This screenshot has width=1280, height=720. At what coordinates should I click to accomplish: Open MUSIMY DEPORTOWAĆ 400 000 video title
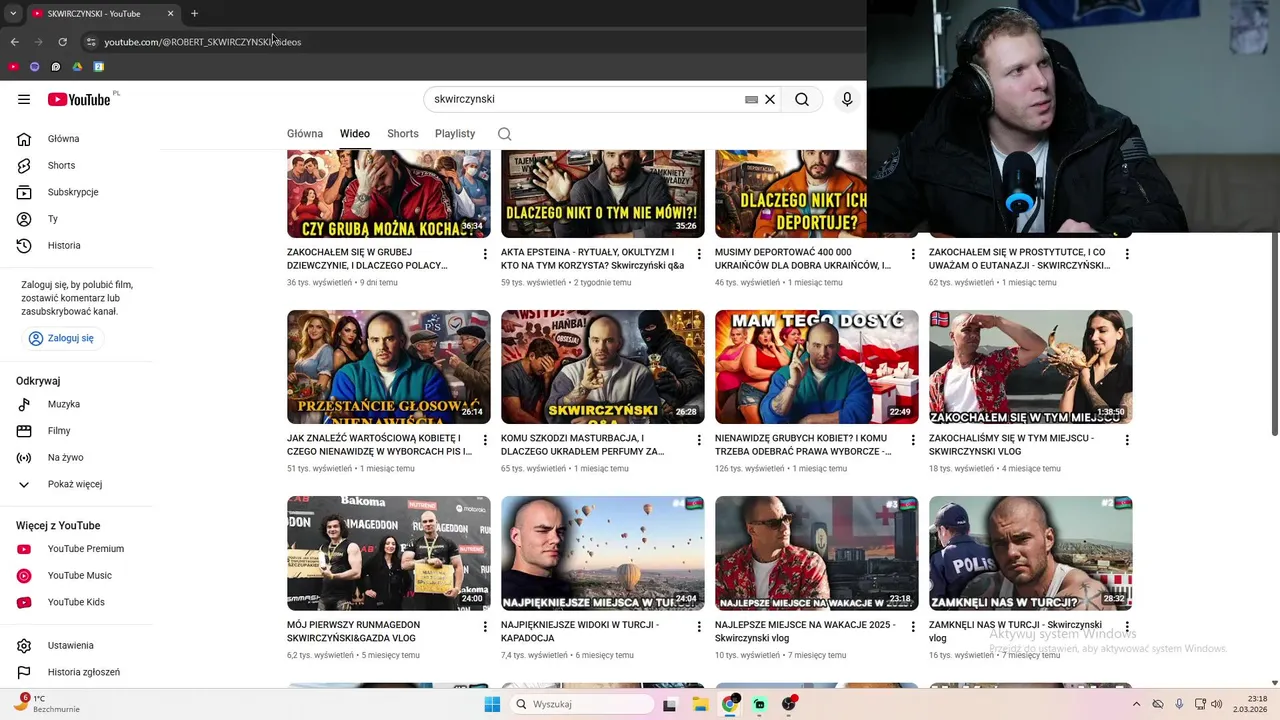[x=803, y=259]
